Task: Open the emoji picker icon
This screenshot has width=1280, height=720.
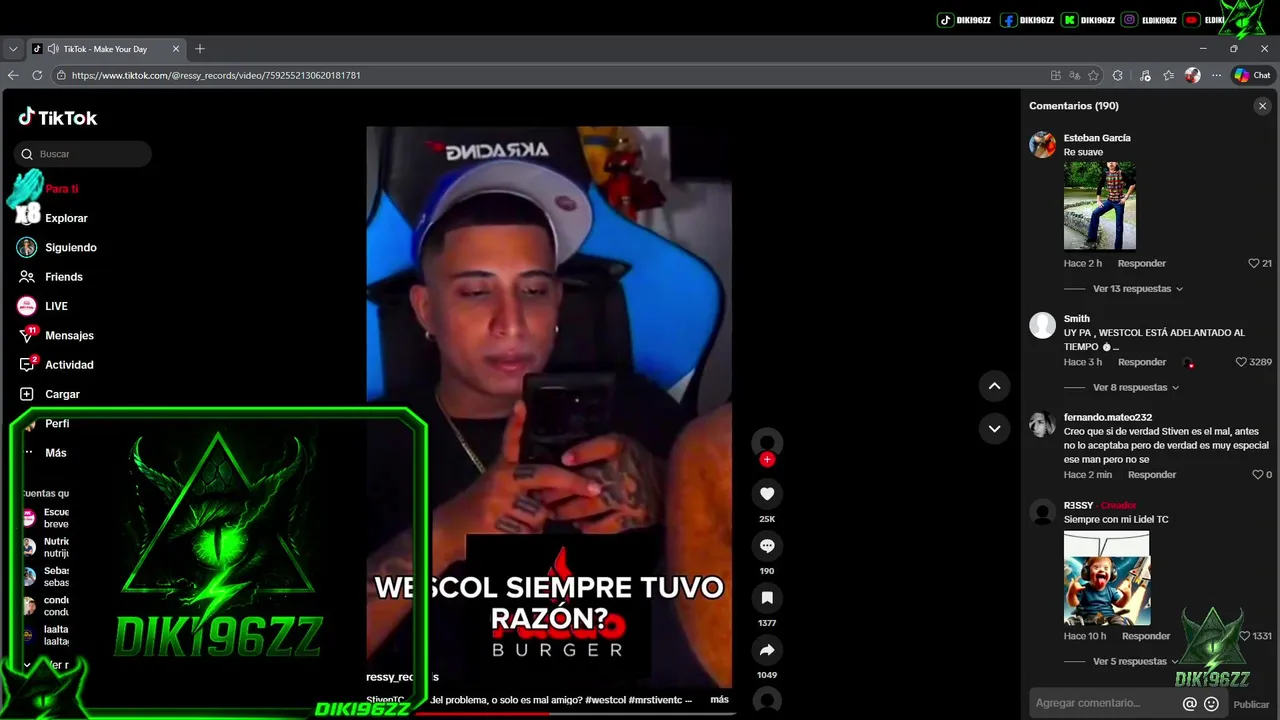Action: click(x=1211, y=704)
